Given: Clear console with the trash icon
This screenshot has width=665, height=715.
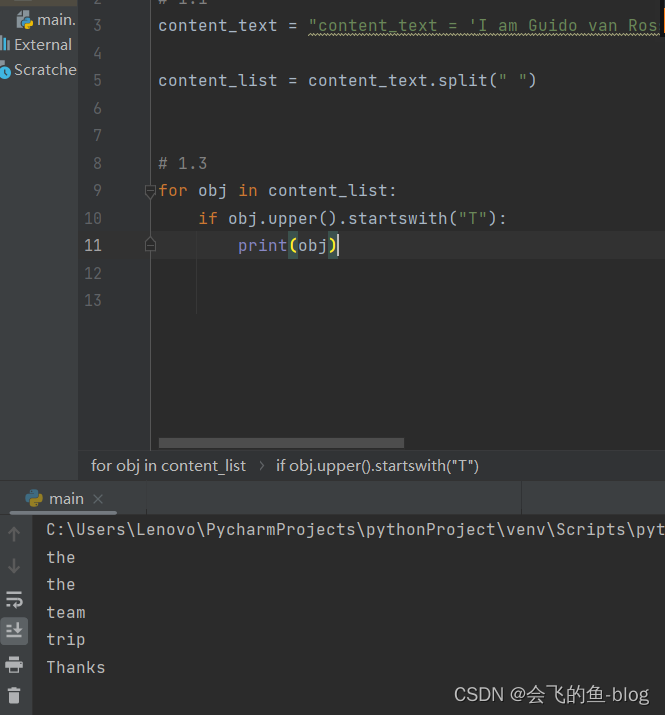Looking at the screenshot, I should (x=14, y=695).
